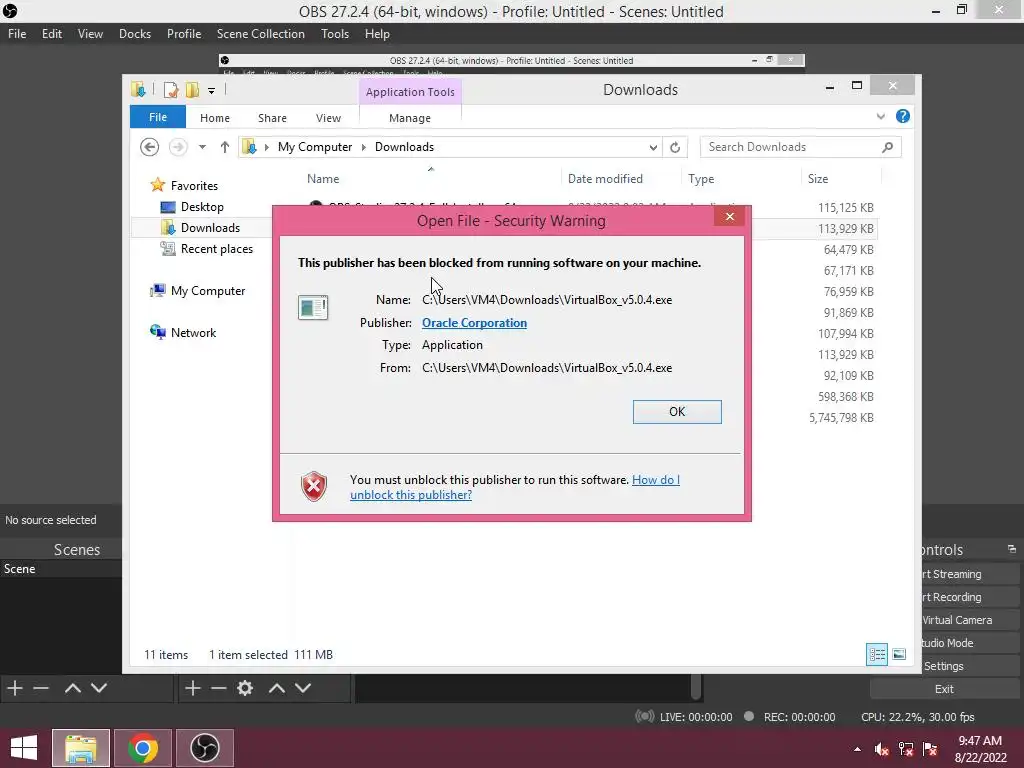Select Scene in OBS Scenes list
The width and height of the screenshot is (1024, 768).
(x=61, y=569)
